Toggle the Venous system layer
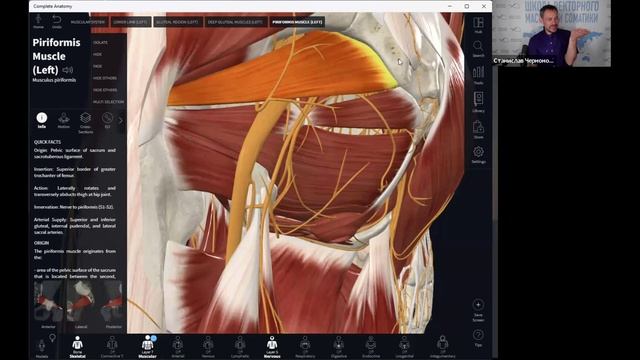640x360 pixels. [208, 347]
